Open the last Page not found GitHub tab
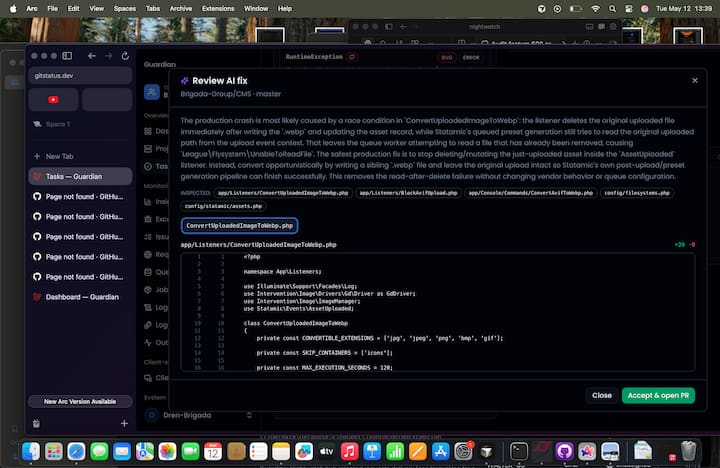Viewport: 720px width, 468px height. (80, 277)
